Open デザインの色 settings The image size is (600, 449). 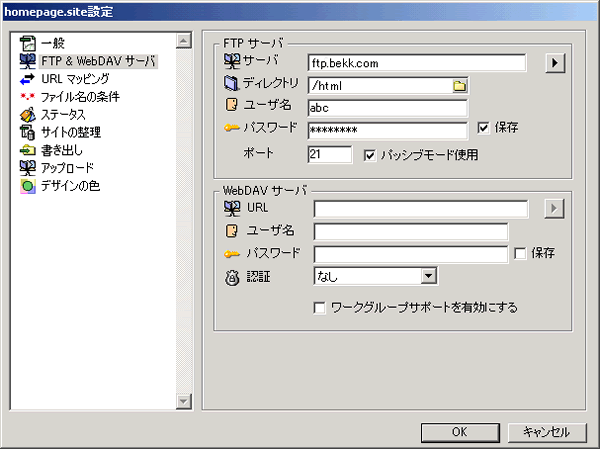[70, 186]
